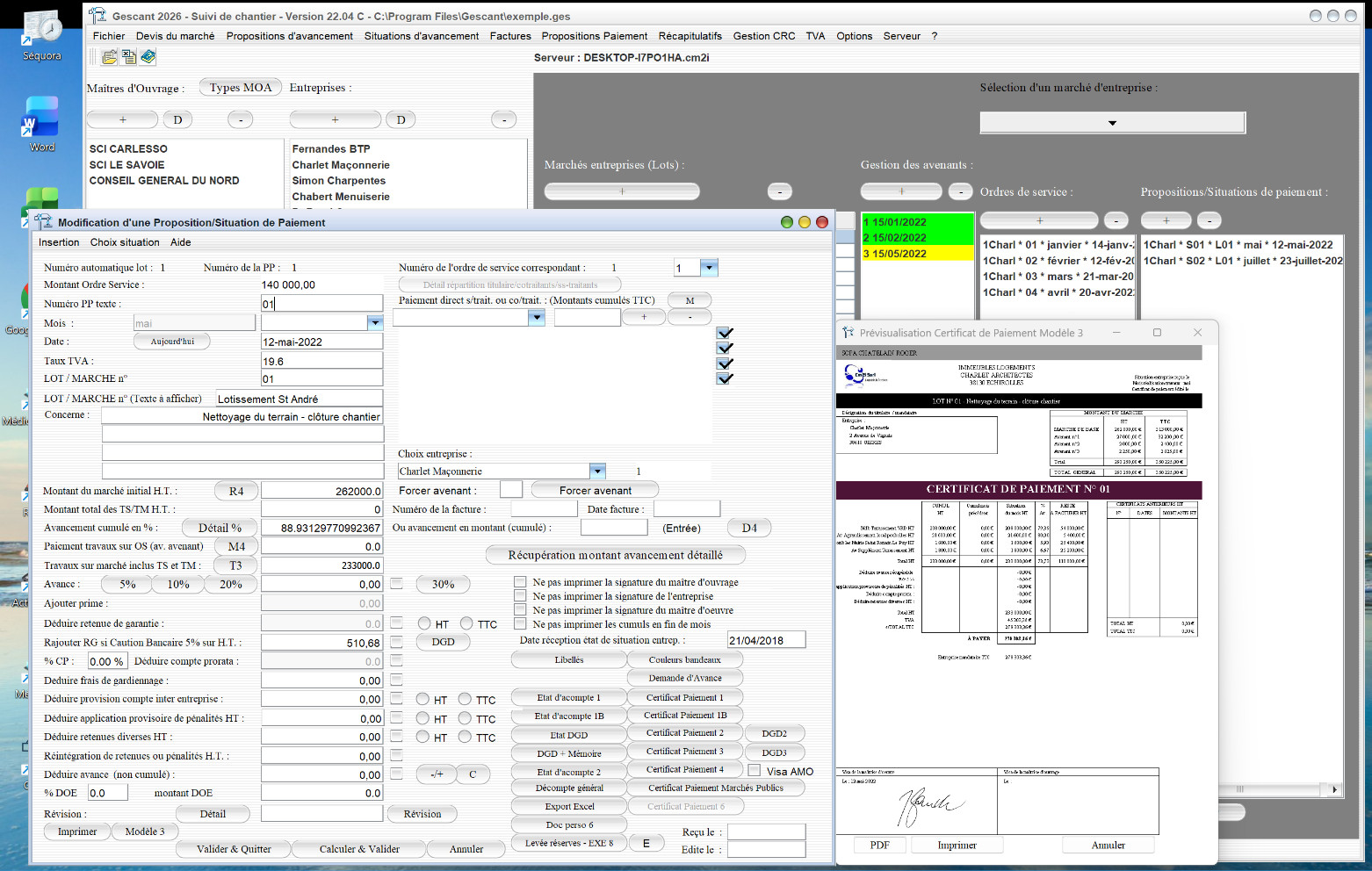
Task: Open the 'Couleurs bandeaux' settings button
Action: [685, 659]
